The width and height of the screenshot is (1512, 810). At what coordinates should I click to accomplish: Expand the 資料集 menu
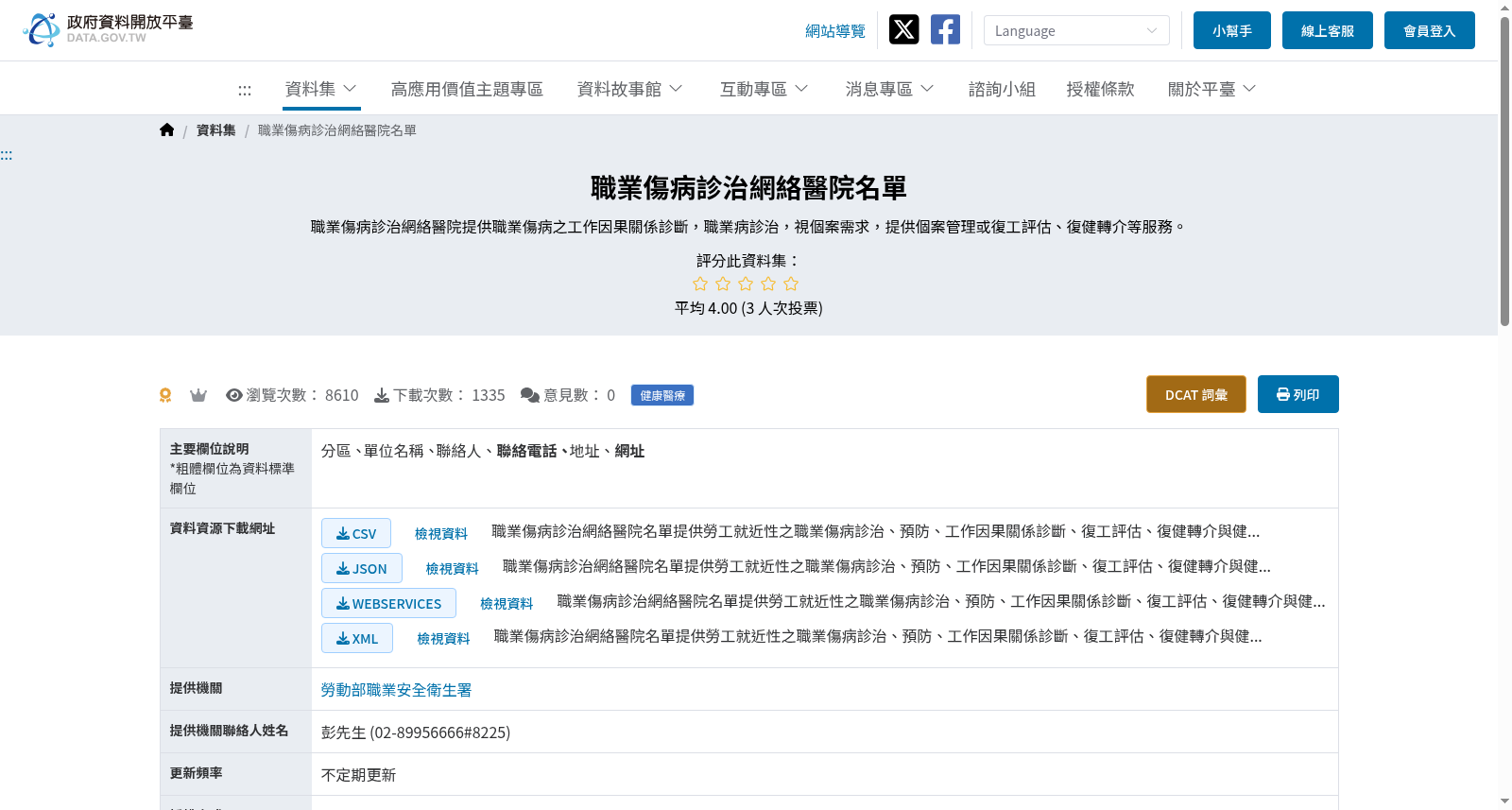321,89
